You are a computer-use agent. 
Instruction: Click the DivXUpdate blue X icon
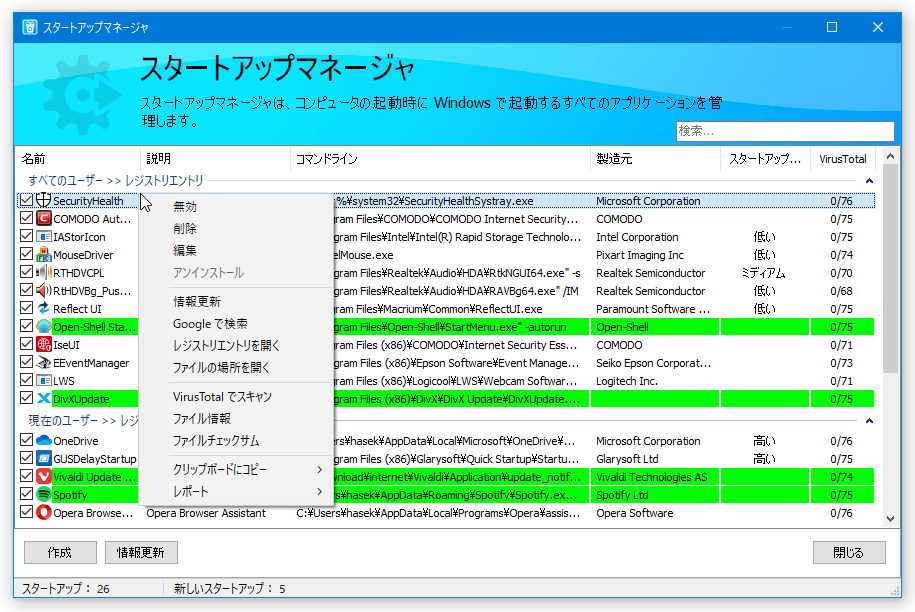tap(44, 398)
